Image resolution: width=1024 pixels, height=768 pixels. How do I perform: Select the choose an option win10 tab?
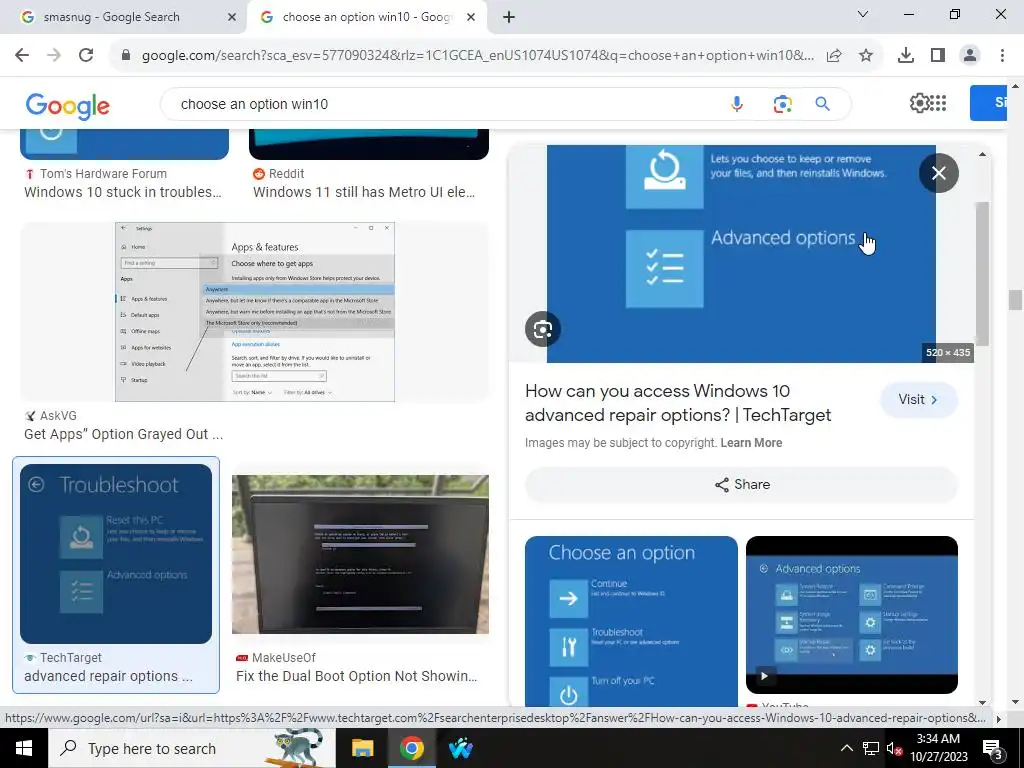[366, 17]
